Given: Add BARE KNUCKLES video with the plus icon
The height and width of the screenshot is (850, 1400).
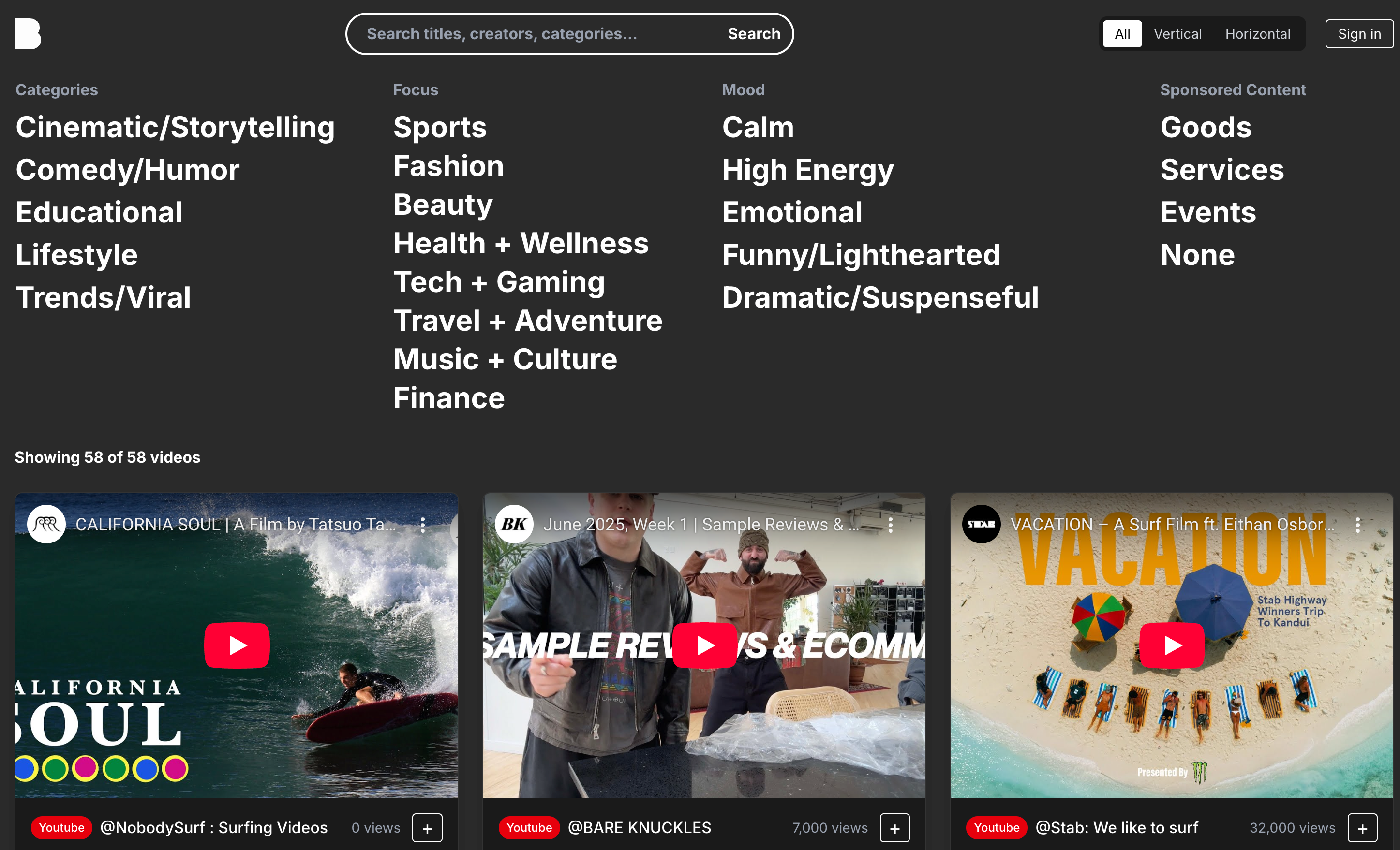Looking at the screenshot, I should coord(895,828).
